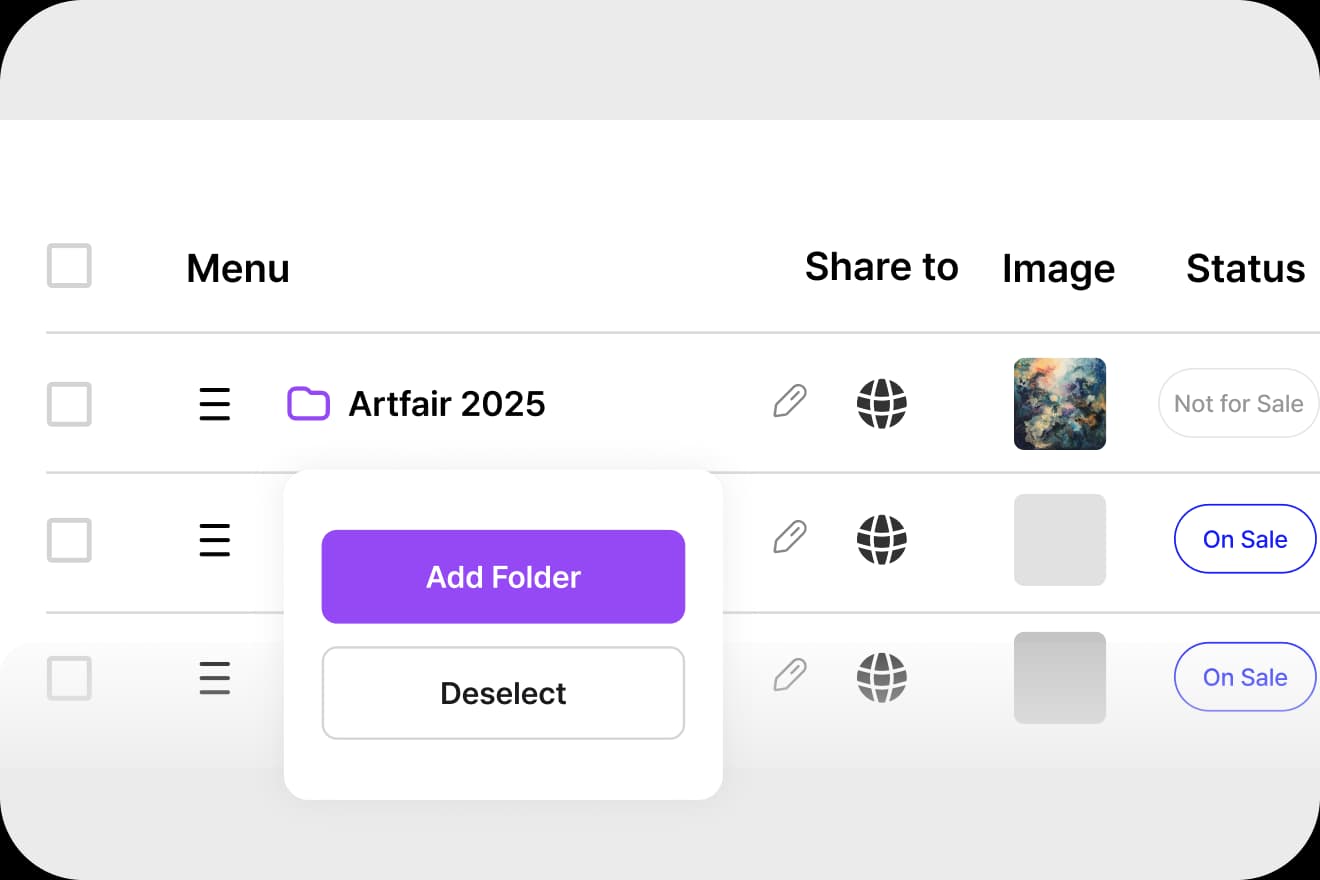Open the third row On Sale status

pyautogui.click(x=1245, y=677)
